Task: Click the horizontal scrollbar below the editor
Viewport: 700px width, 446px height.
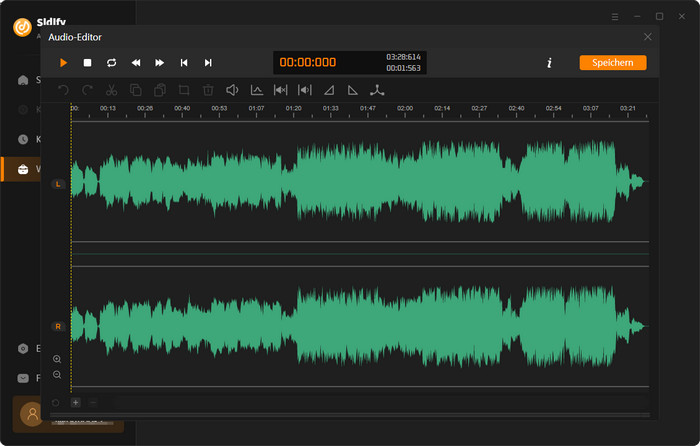Action: 350,415
